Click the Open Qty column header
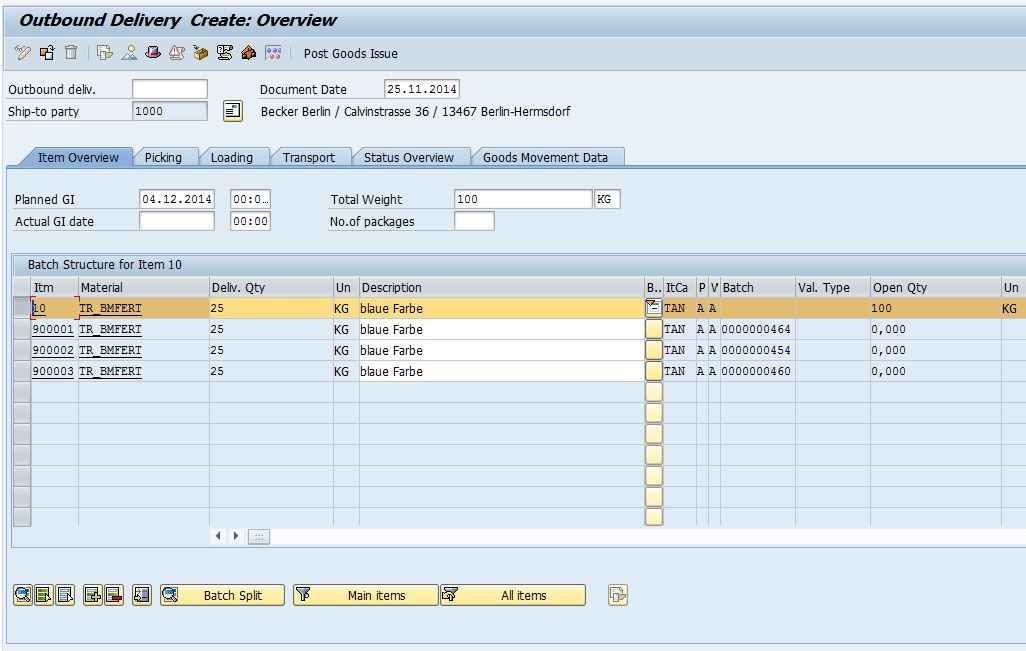This screenshot has width=1026, height=651. (x=936, y=287)
